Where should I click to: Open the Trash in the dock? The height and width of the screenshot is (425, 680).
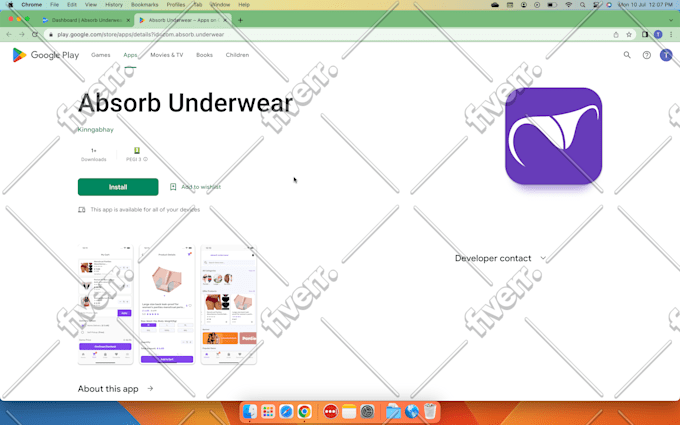(430, 411)
